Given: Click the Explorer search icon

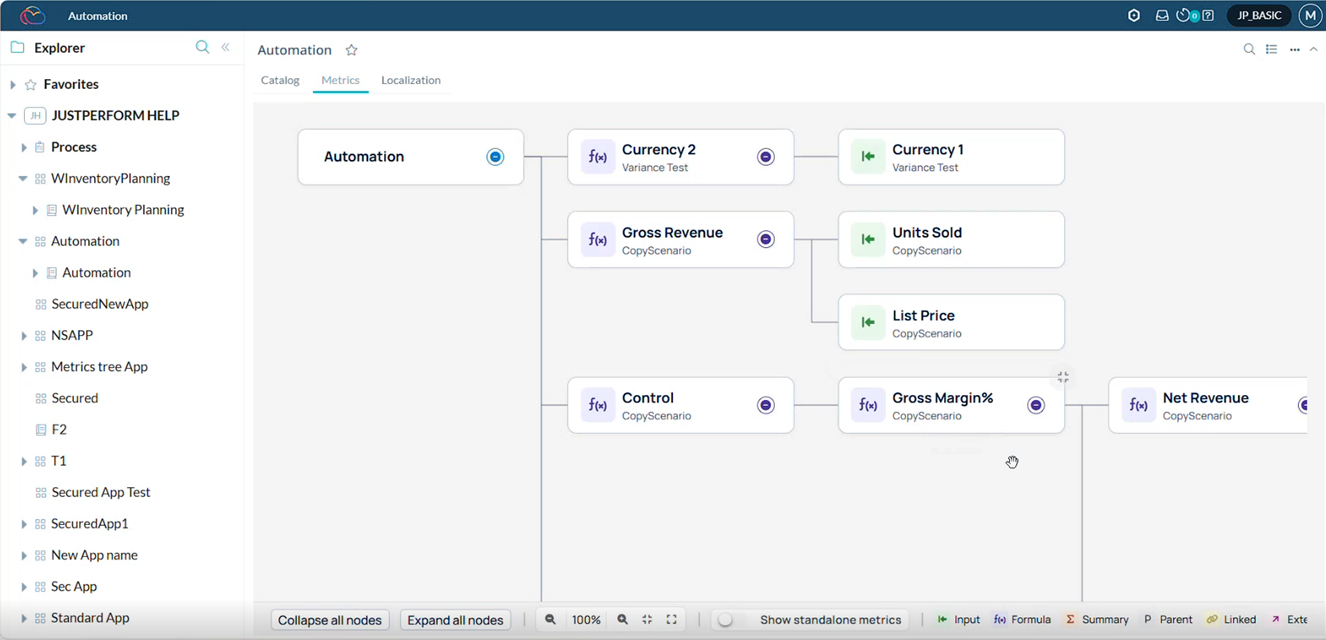Looking at the screenshot, I should 202,47.
